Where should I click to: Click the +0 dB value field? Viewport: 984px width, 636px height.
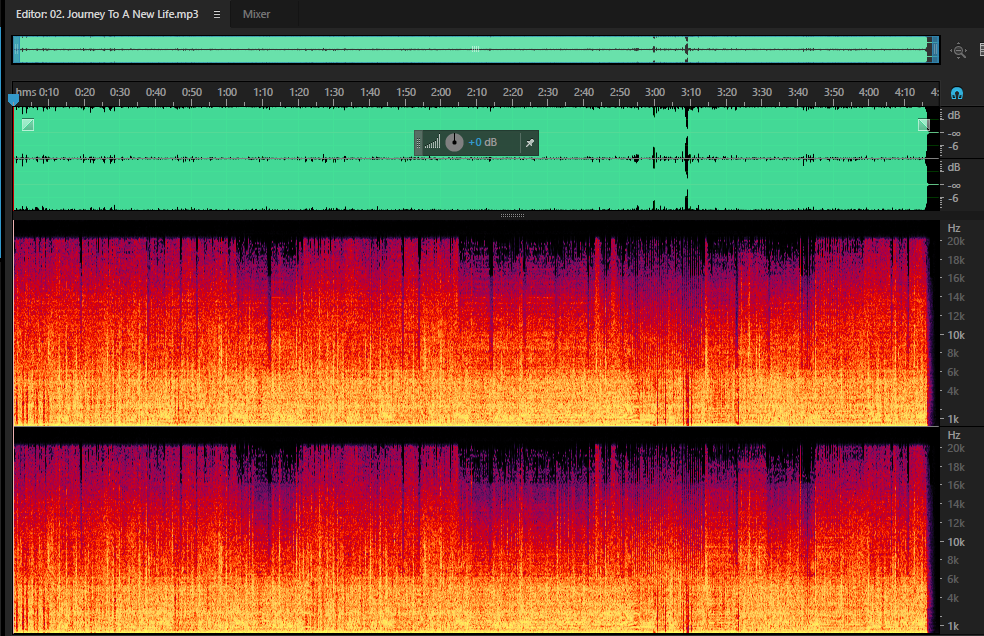point(483,143)
